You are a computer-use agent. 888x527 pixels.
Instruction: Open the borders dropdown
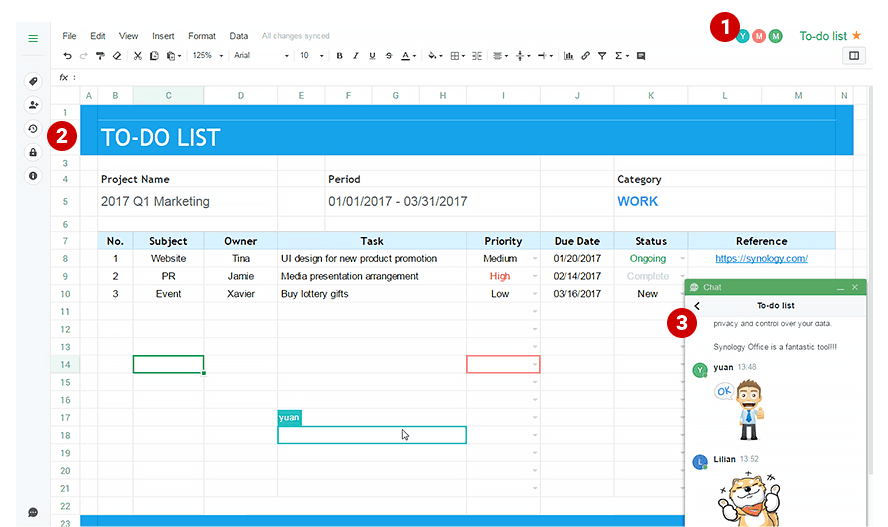point(457,55)
